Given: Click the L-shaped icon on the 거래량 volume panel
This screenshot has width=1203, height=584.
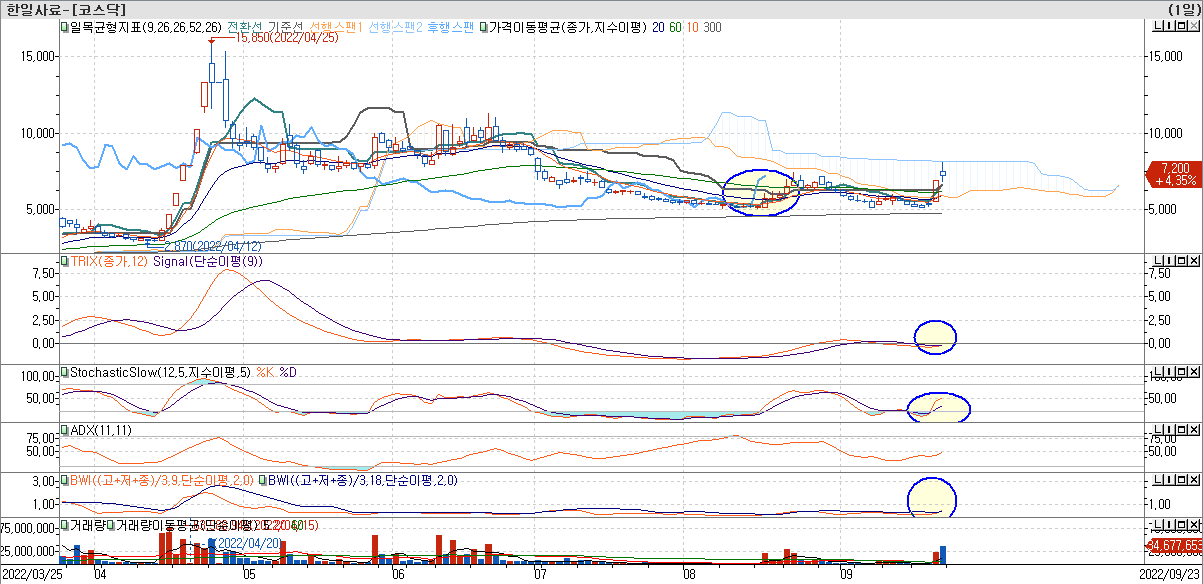Looking at the screenshot, I should 1157,525.
